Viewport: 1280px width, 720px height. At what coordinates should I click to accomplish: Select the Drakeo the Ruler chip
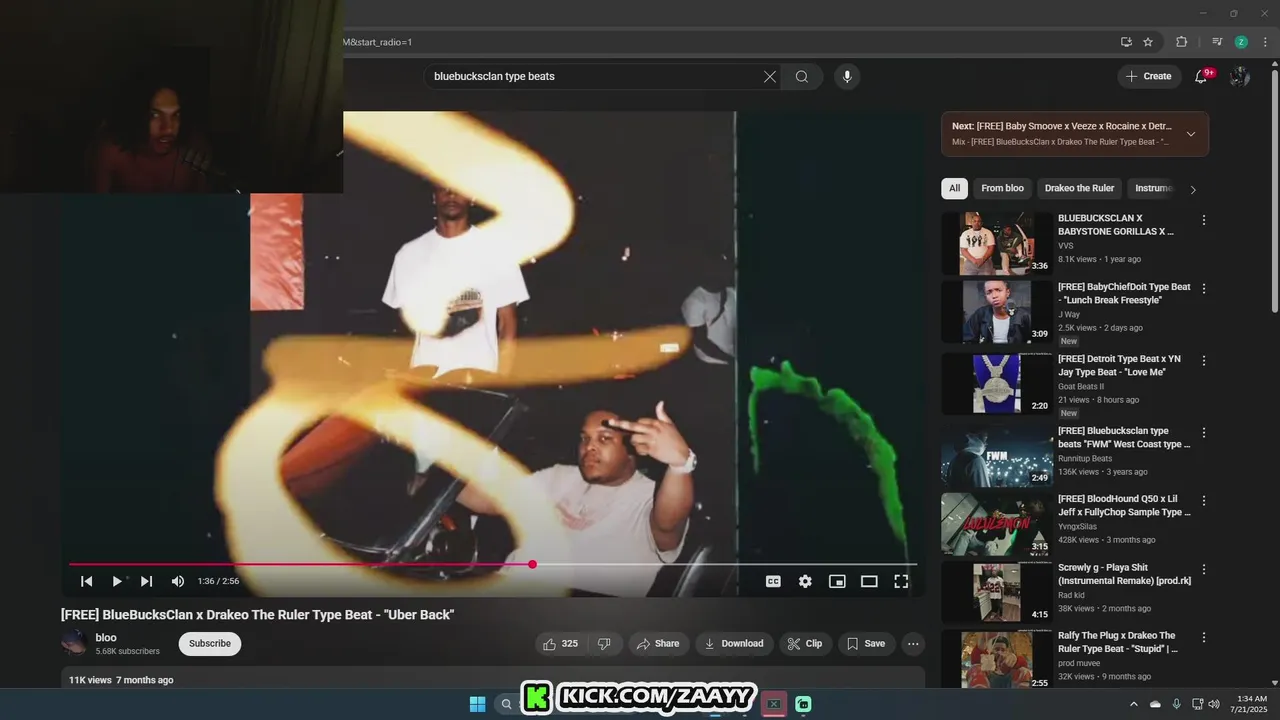click(x=1079, y=188)
